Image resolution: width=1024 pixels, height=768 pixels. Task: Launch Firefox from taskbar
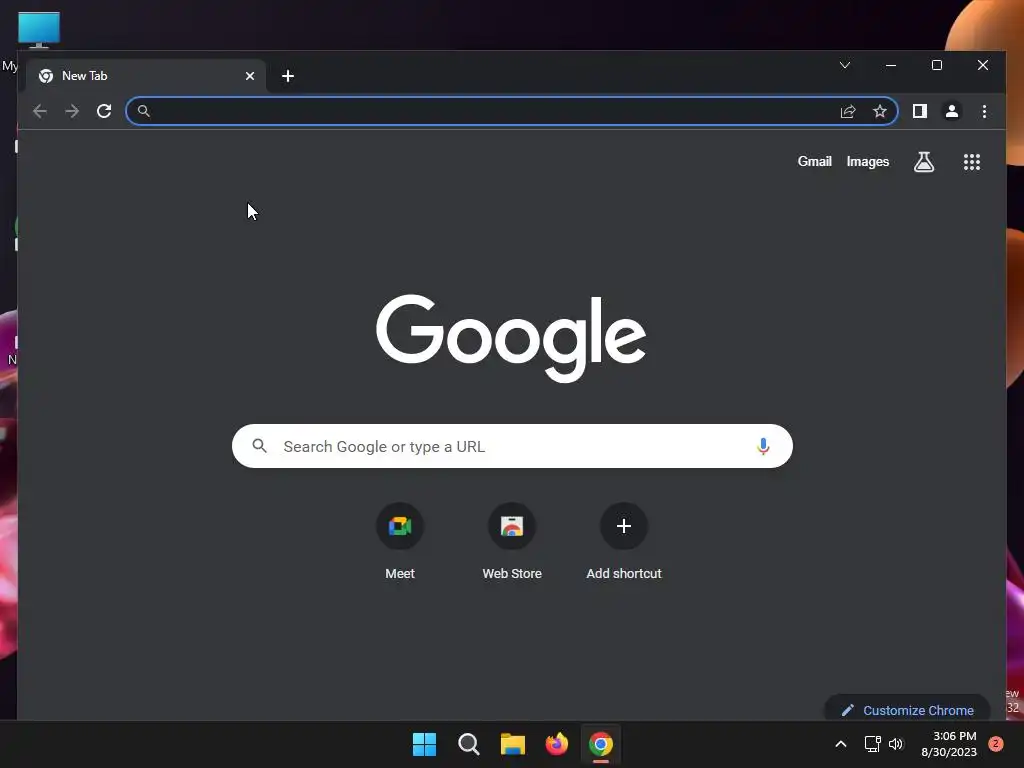pos(556,744)
